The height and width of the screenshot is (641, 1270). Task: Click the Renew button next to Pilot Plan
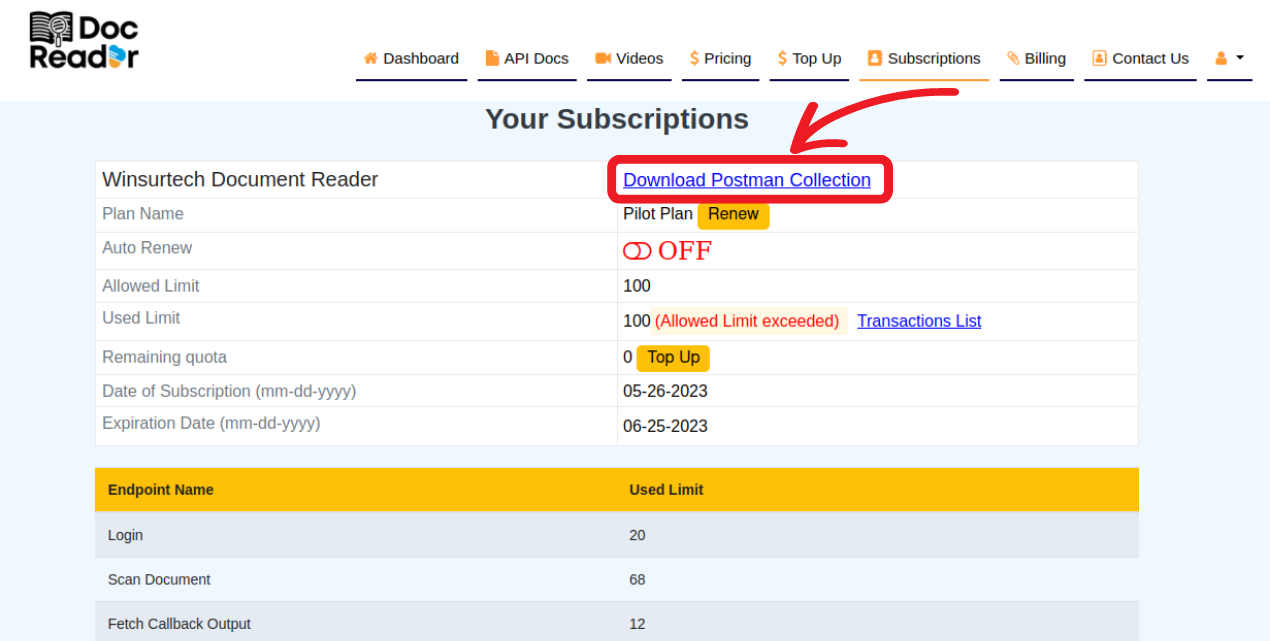tap(733, 214)
